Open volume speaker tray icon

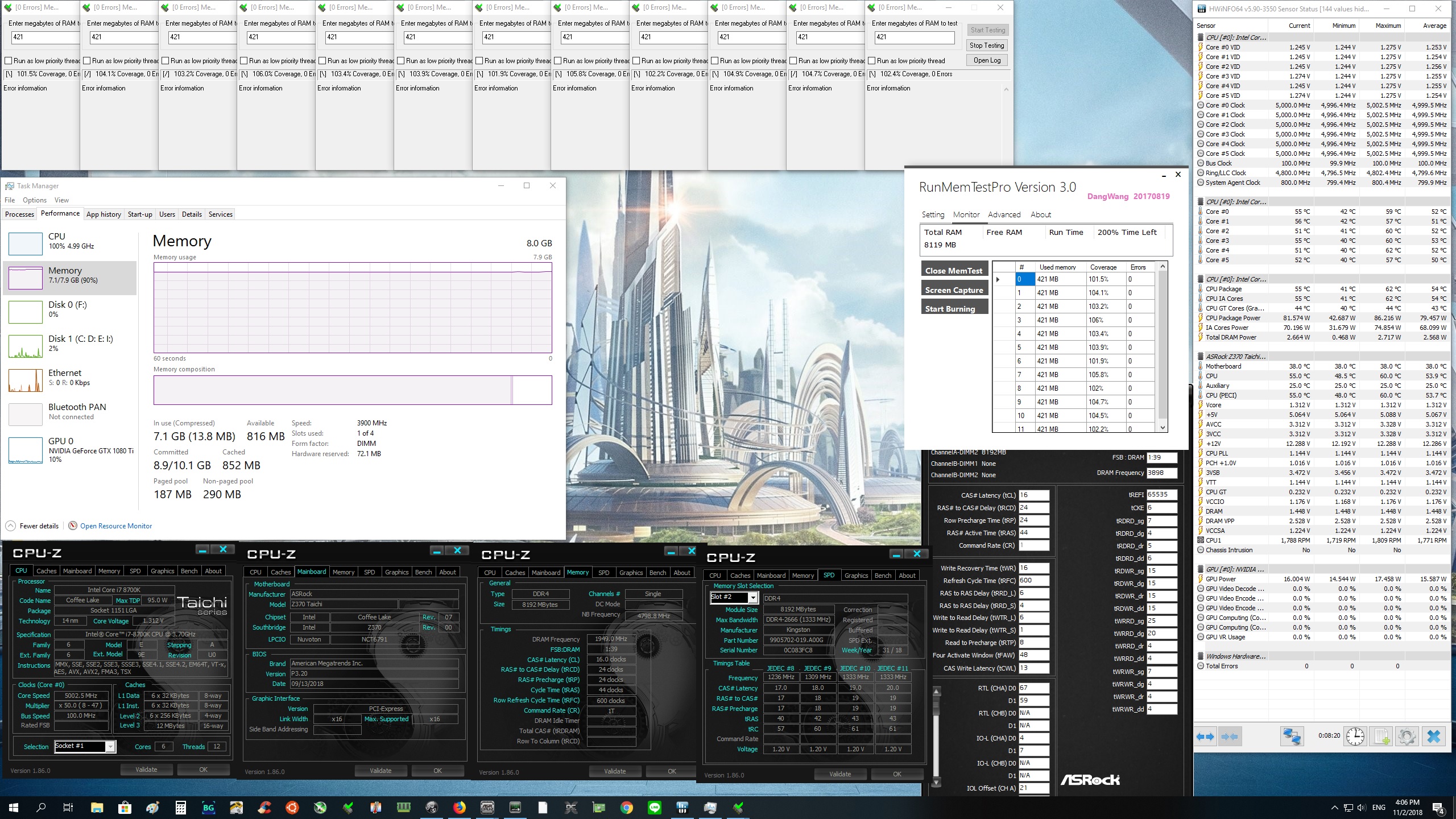coord(1361,808)
